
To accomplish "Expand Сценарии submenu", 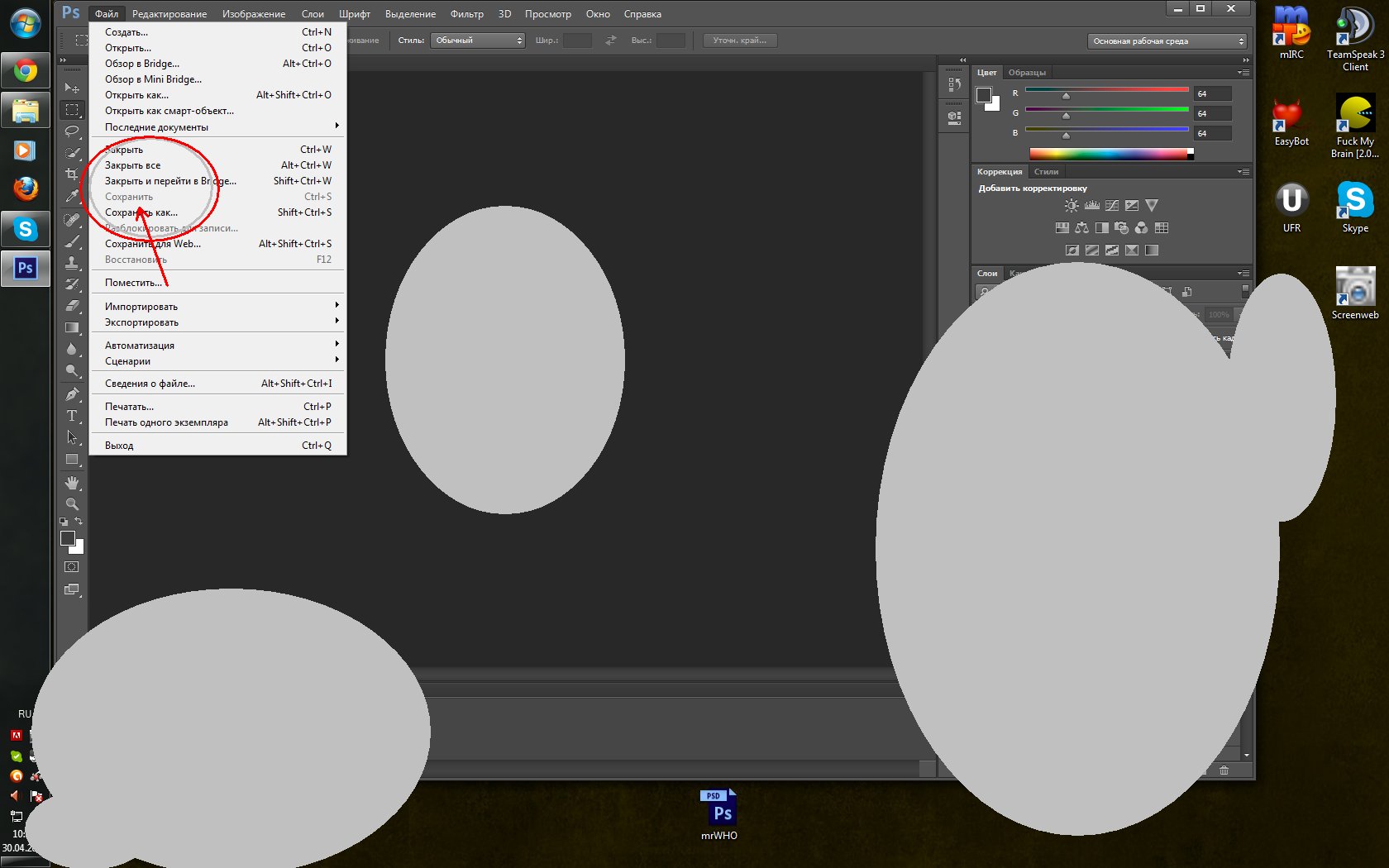I will (218, 361).
